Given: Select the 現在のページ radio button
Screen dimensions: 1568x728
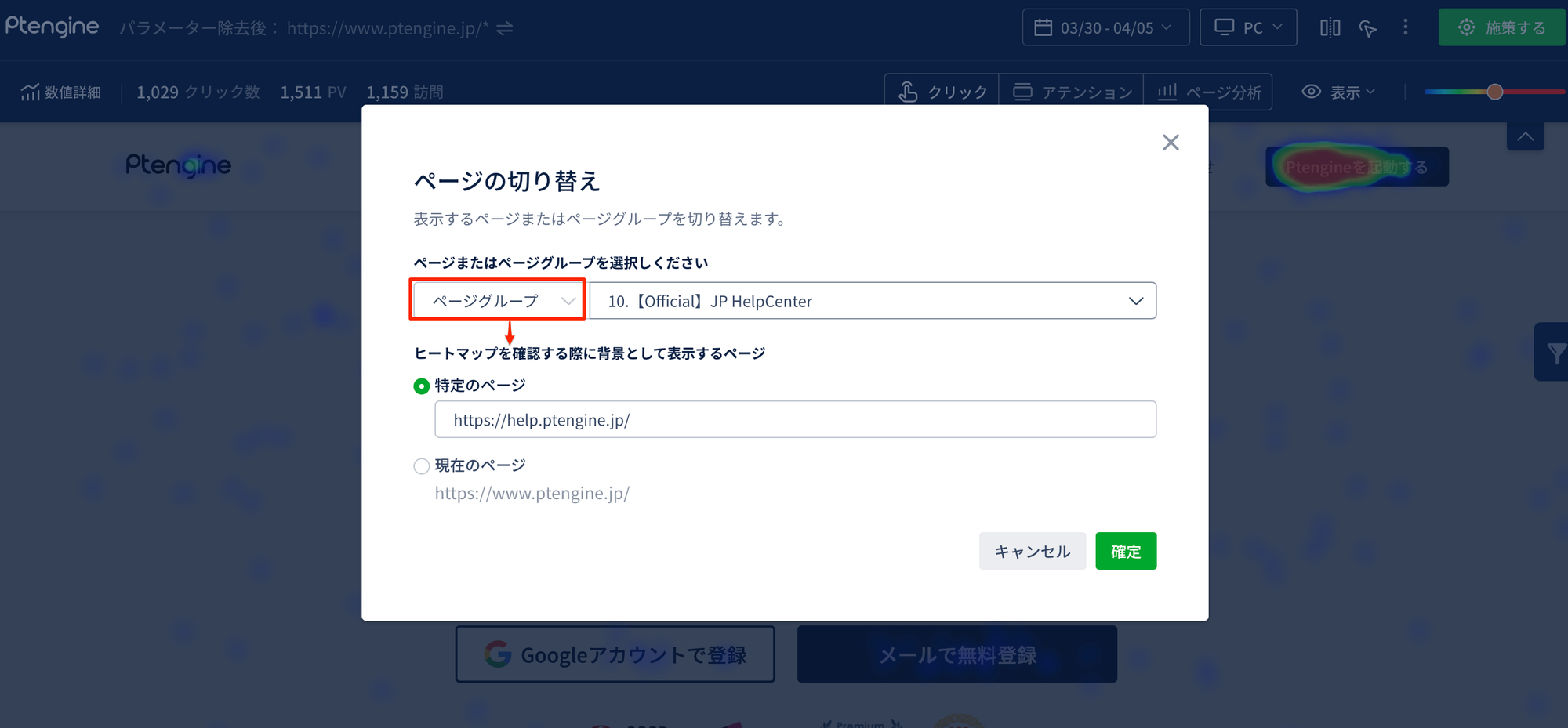Looking at the screenshot, I should [422, 466].
